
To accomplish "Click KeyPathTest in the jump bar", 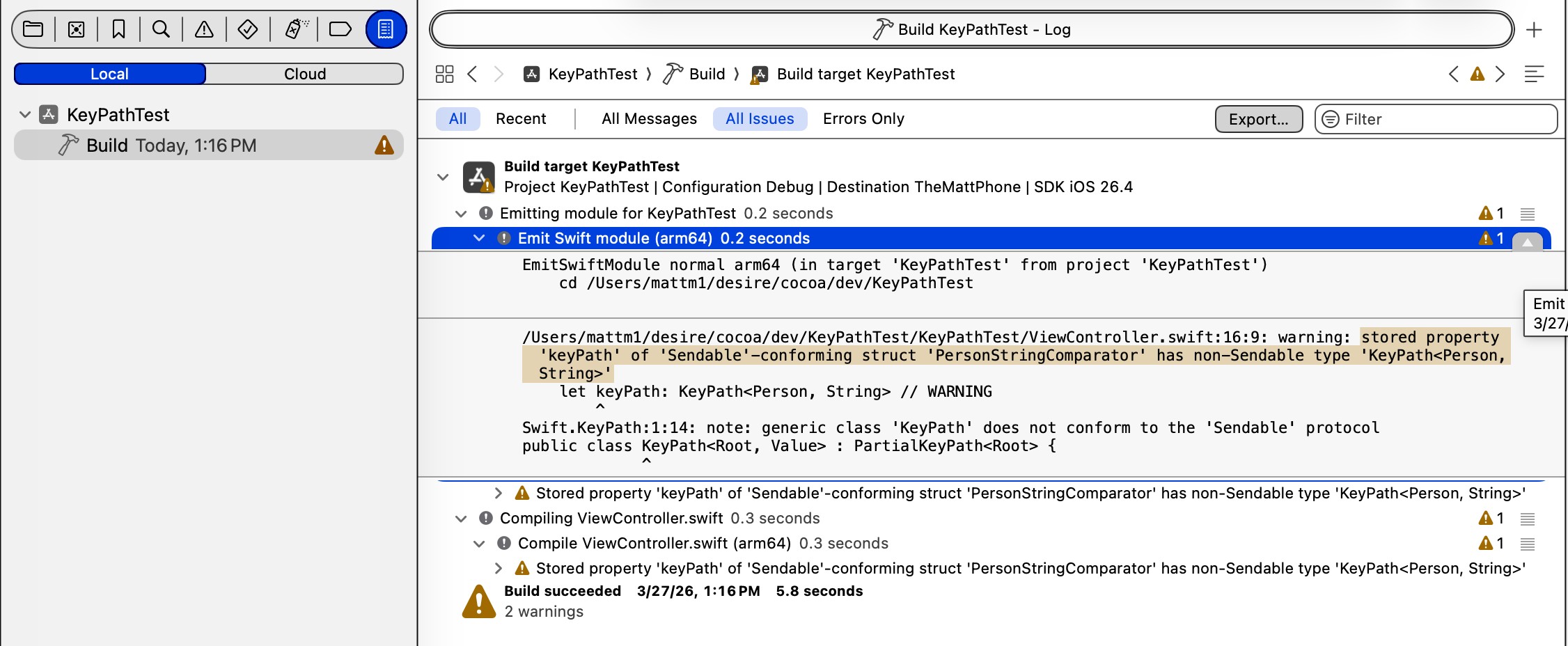I will [x=581, y=74].
